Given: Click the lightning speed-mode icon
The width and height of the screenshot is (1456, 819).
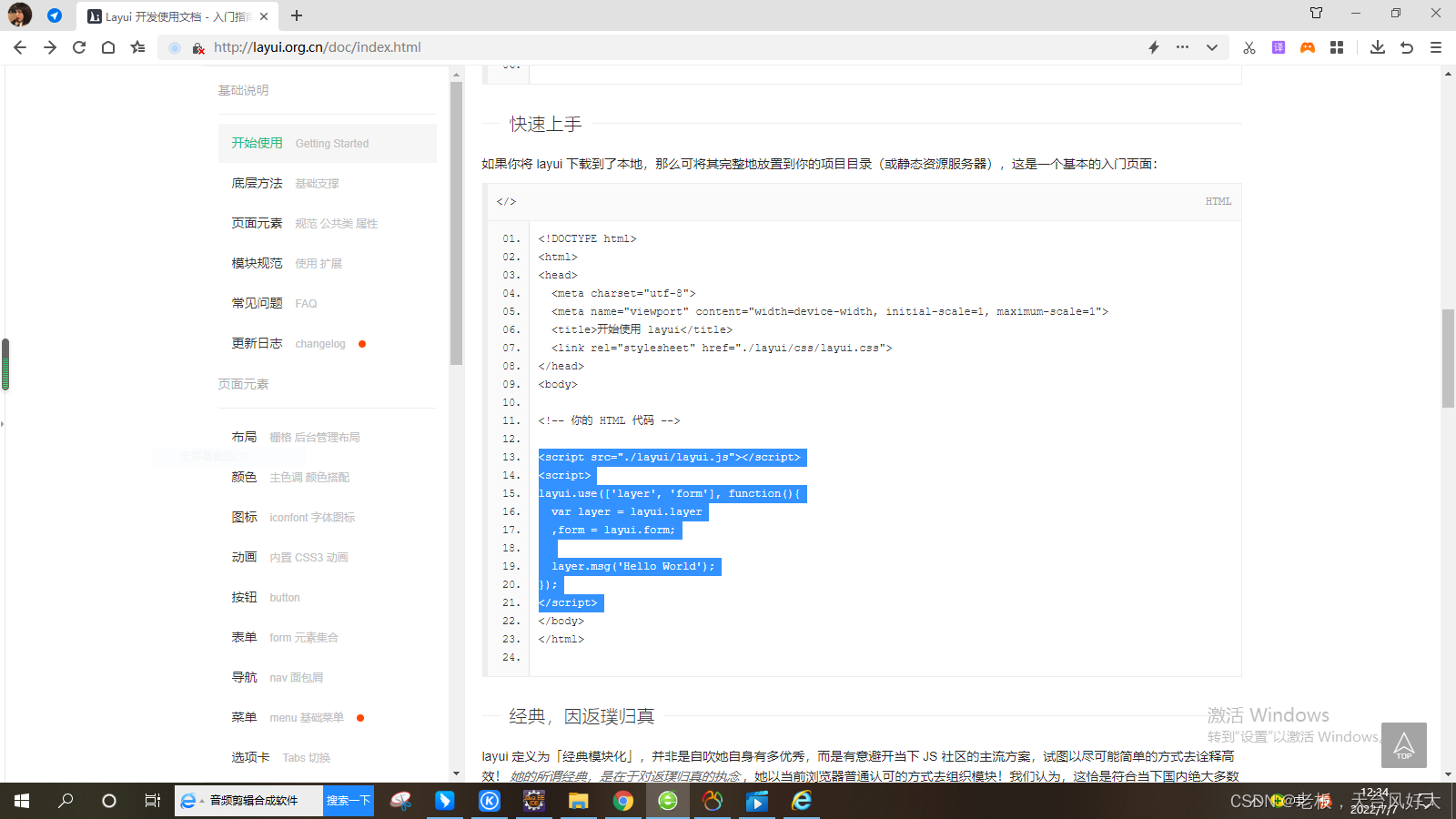Looking at the screenshot, I should 1153,46.
